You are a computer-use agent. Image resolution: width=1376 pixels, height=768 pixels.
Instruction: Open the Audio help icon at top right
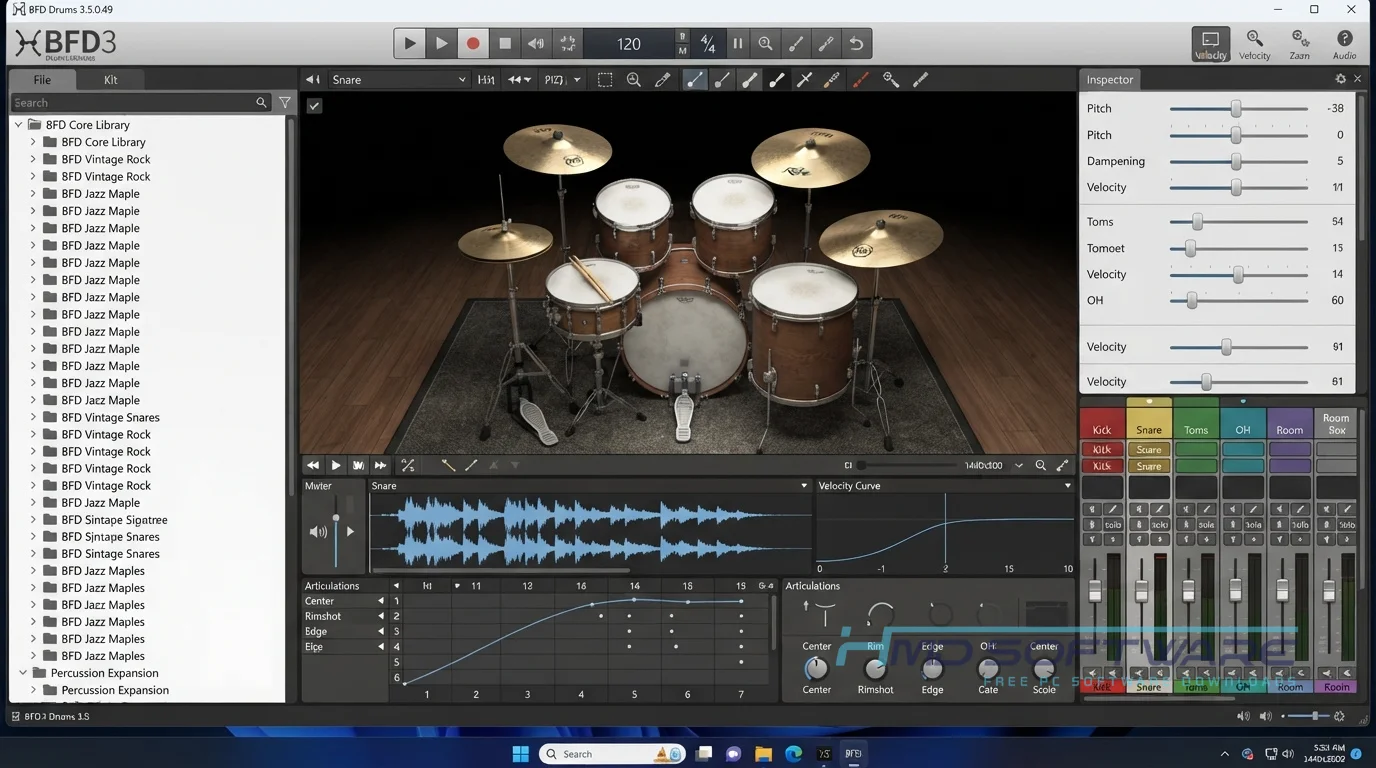[1345, 44]
